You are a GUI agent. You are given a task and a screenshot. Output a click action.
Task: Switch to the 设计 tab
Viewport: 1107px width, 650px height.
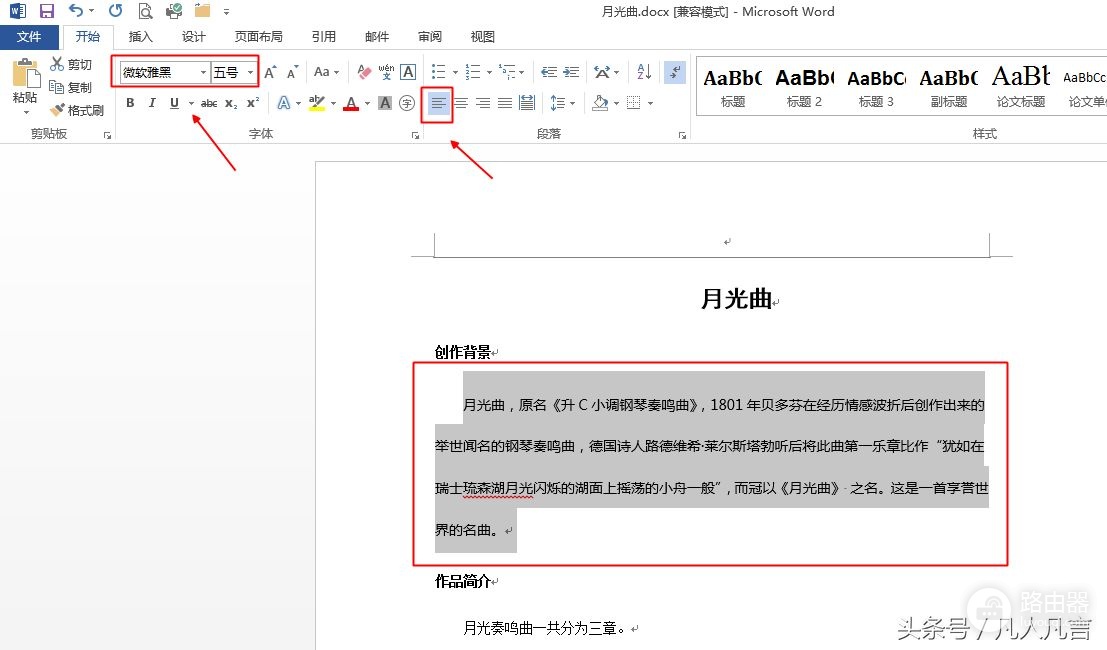point(193,37)
